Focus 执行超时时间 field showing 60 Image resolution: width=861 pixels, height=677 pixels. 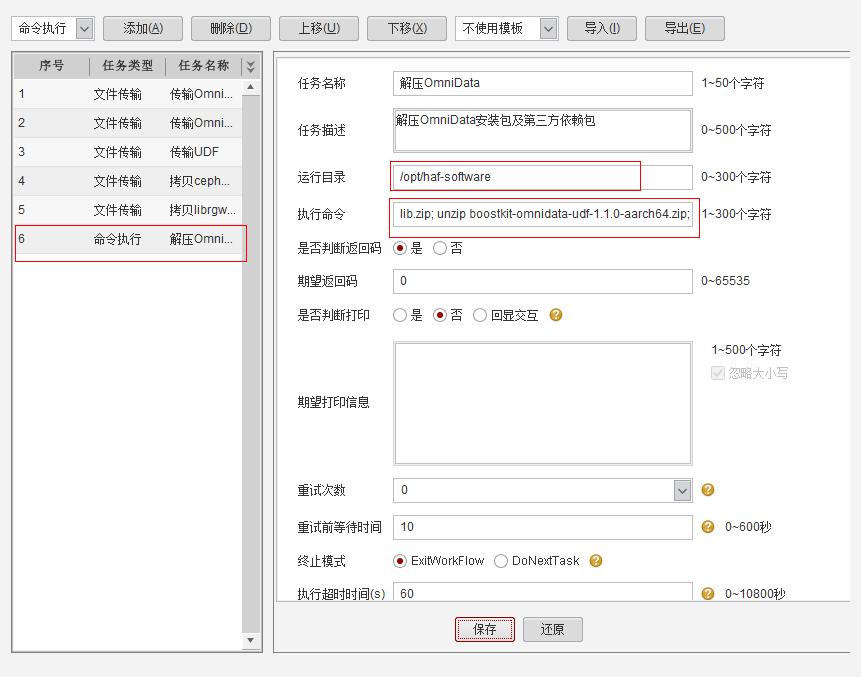tap(543, 592)
